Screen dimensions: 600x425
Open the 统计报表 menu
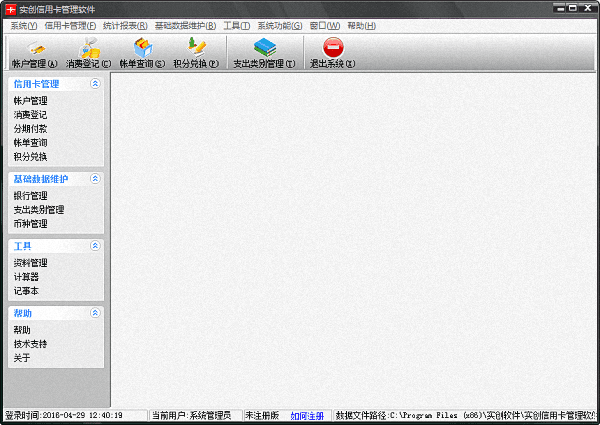[x=125, y=25]
